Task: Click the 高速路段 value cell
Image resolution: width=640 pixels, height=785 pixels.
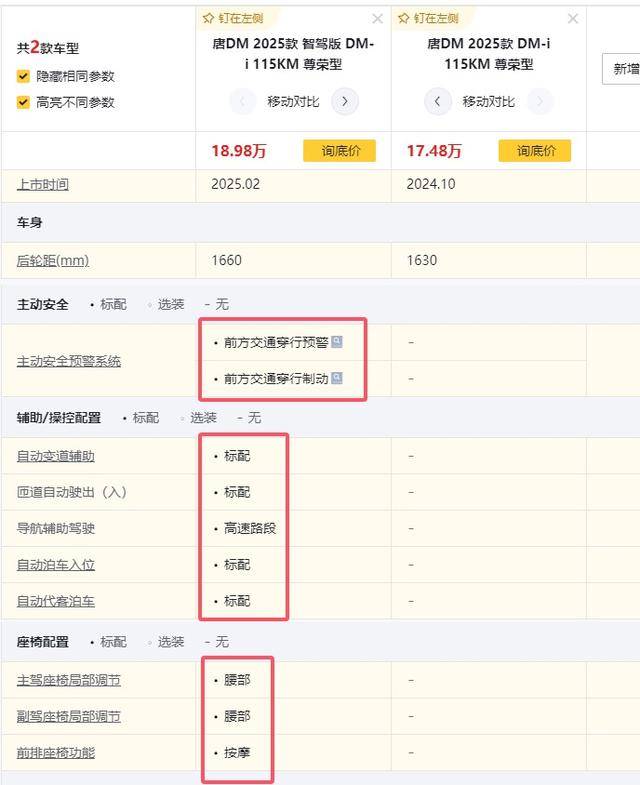Action: tap(250, 528)
